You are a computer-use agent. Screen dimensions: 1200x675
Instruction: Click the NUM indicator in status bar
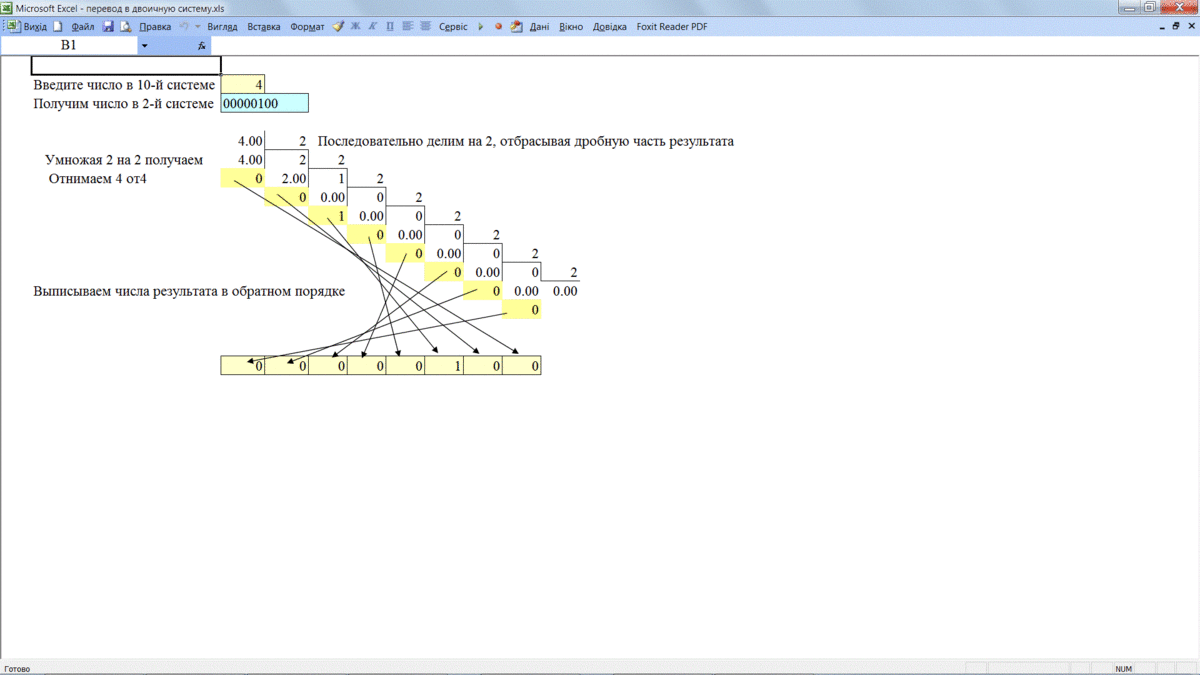1124,668
